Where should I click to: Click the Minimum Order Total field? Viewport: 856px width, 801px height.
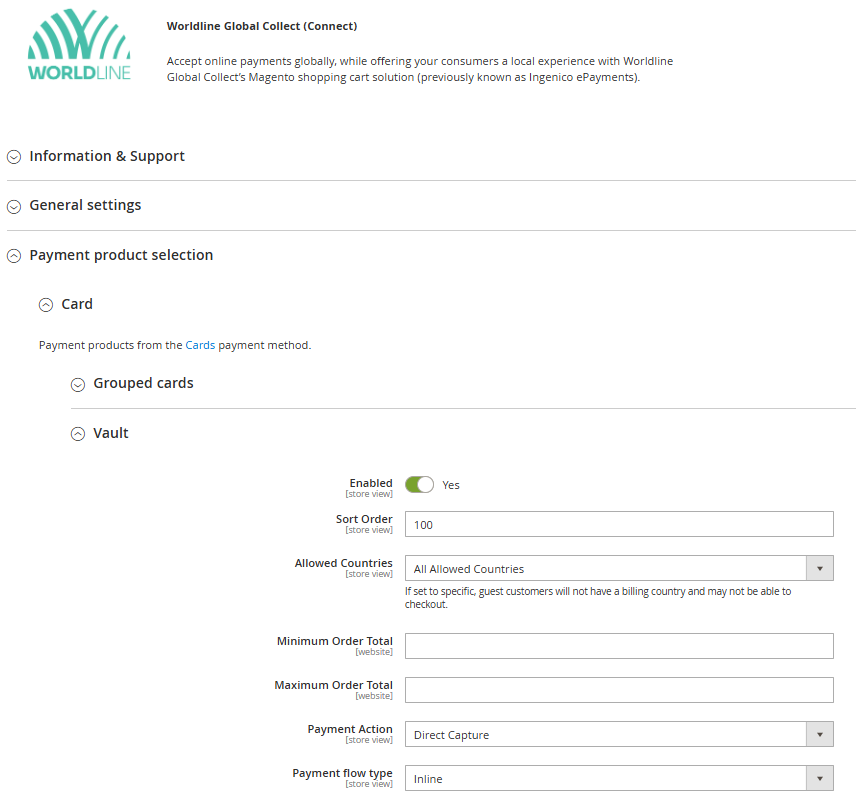coord(618,645)
